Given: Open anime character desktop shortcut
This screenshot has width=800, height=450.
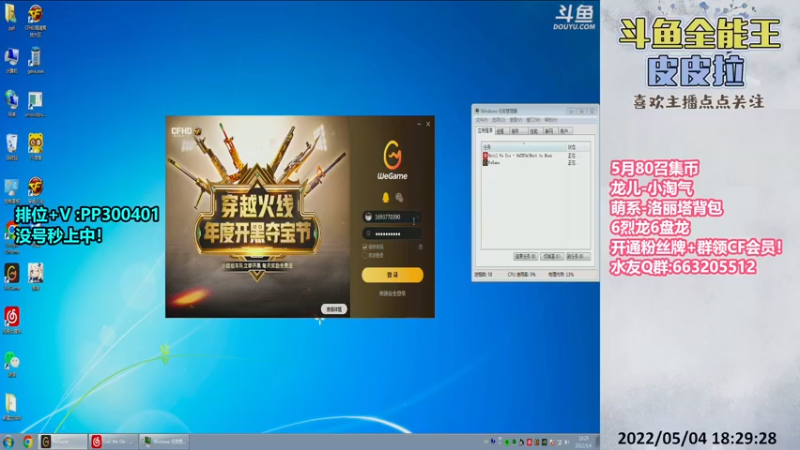Looking at the screenshot, I should coord(35,277).
